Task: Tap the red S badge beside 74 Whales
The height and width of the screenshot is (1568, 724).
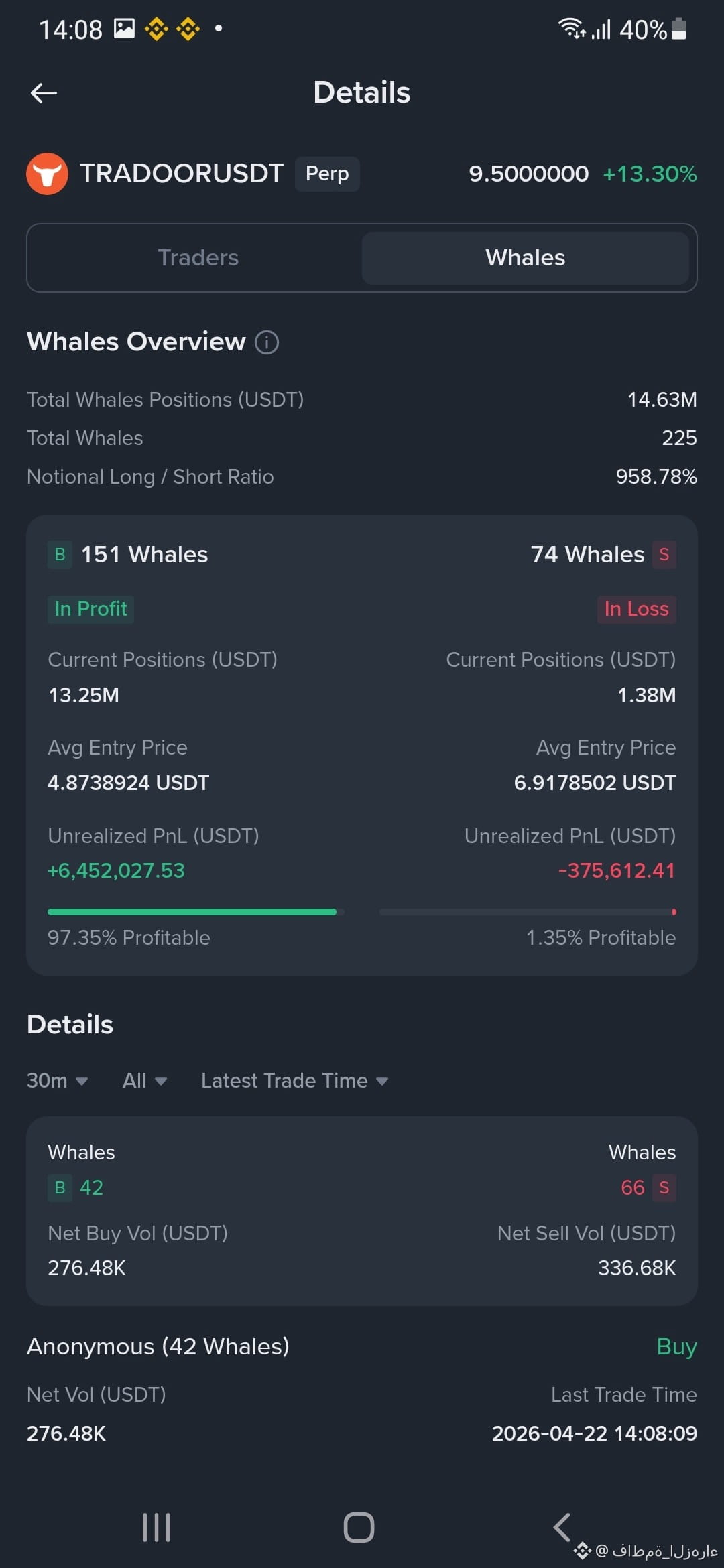Action: (664, 555)
